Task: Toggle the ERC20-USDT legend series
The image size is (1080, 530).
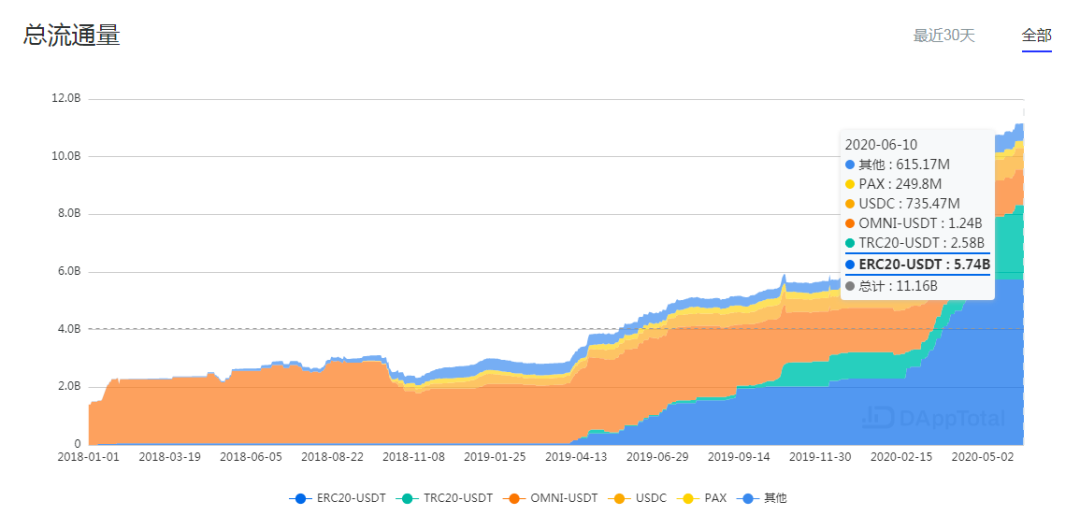Action: (338, 498)
